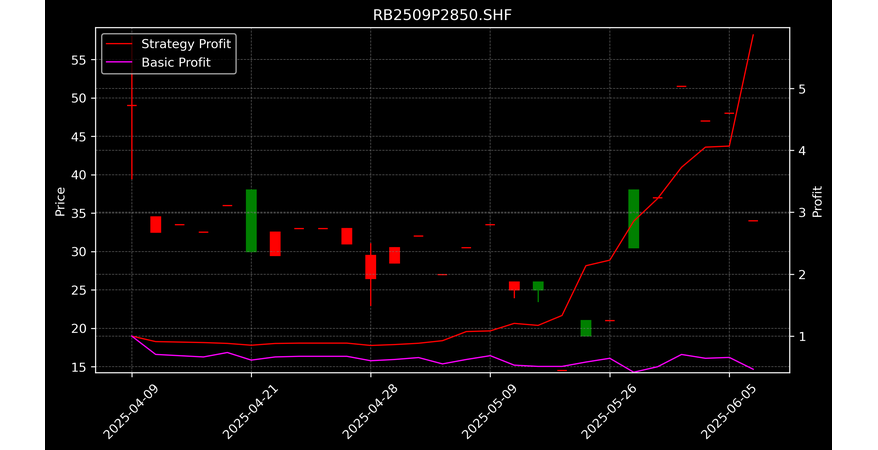This screenshot has height=450, width=878.
Task: Click the Profit axis tick label 5
Action: click(802, 89)
